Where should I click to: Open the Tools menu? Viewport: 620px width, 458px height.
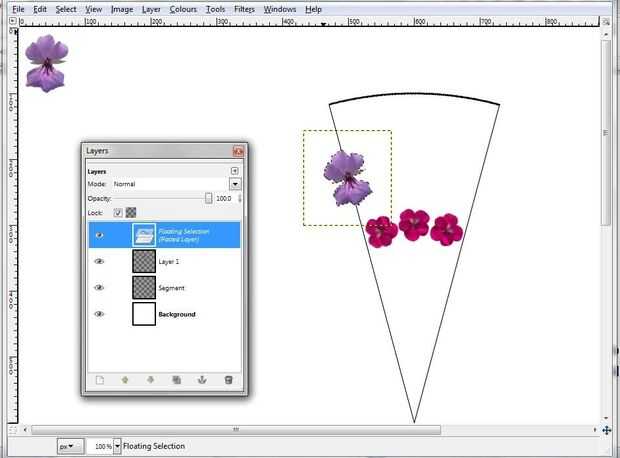point(215,9)
